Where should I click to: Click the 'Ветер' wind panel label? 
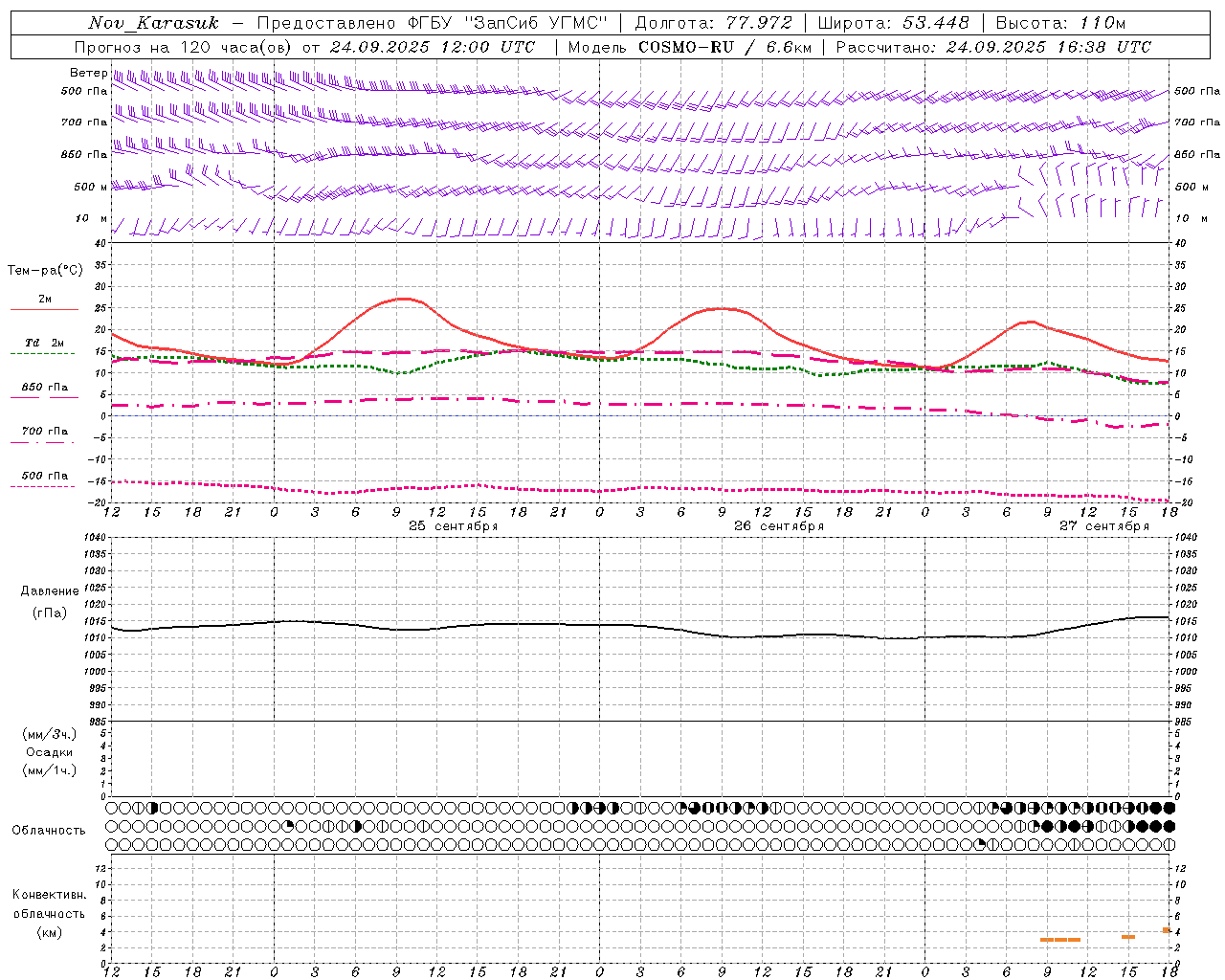(x=89, y=73)
